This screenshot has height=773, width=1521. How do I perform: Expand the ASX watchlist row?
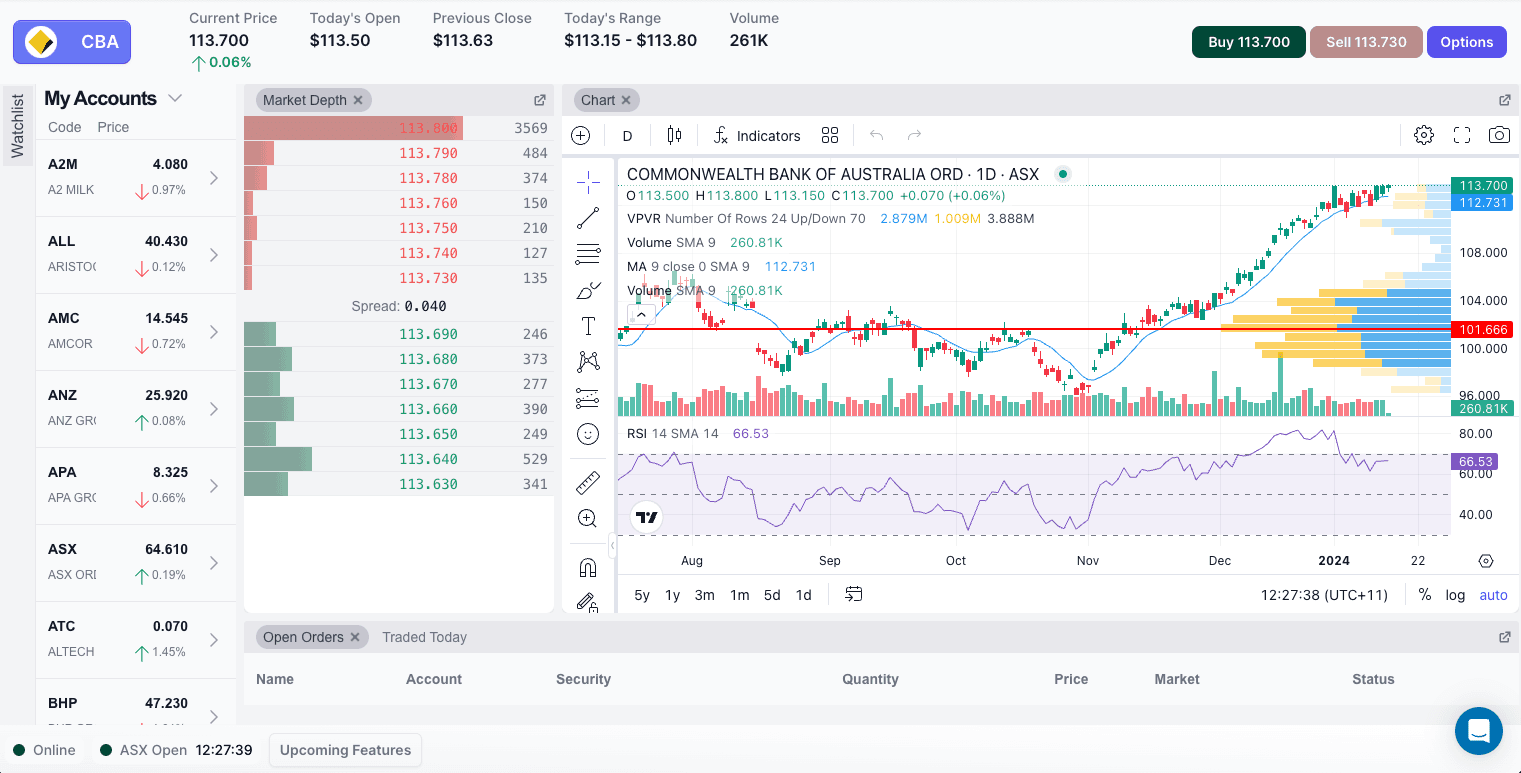click(x=214, y=563)
